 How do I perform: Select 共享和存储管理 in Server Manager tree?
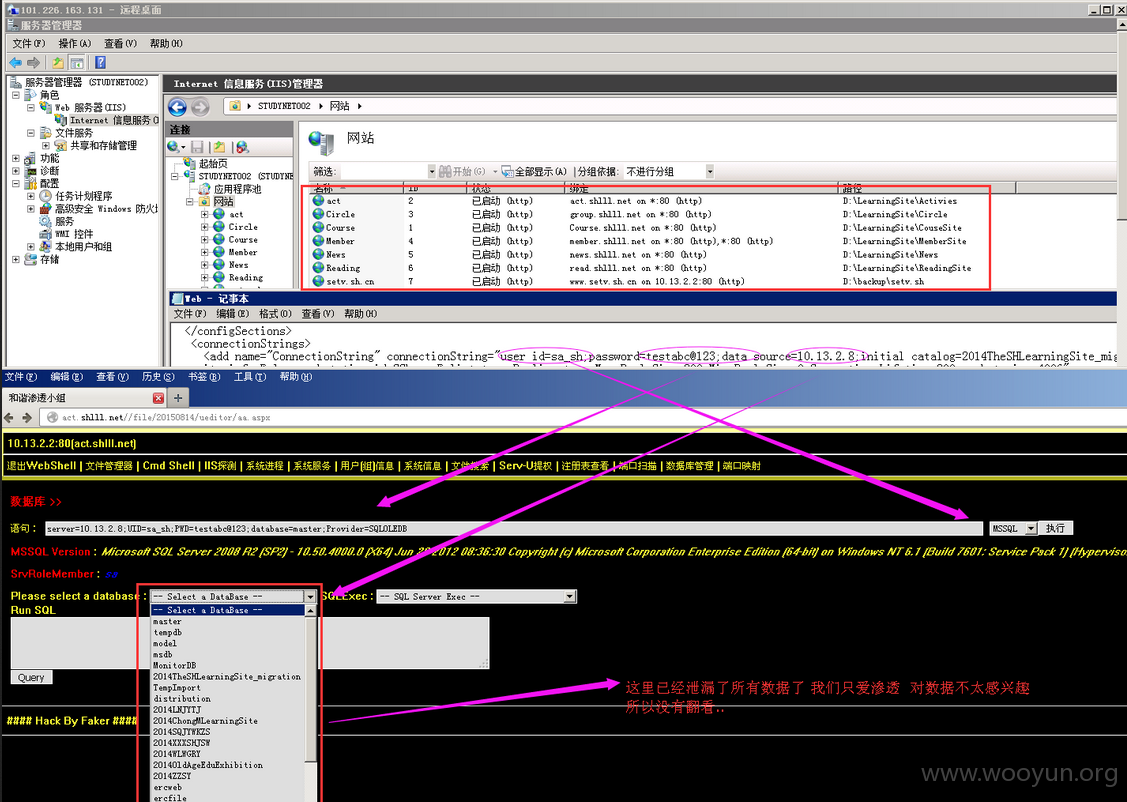[x=103, y=145]
